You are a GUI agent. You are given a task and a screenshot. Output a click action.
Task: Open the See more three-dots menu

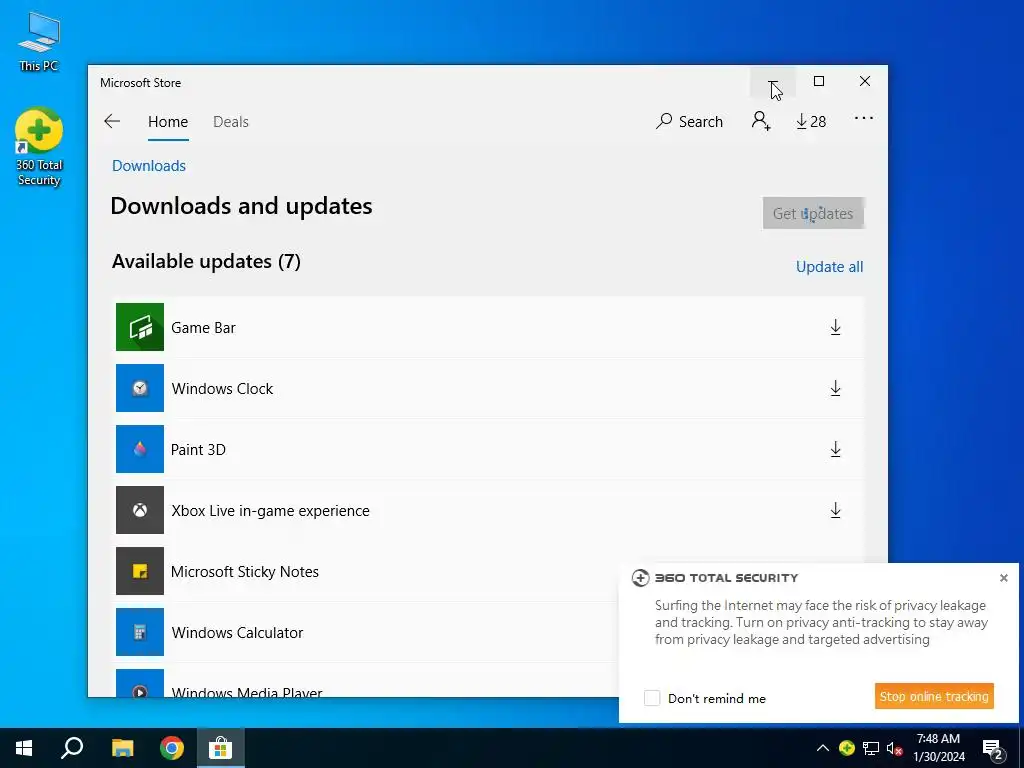click(863, 118)
